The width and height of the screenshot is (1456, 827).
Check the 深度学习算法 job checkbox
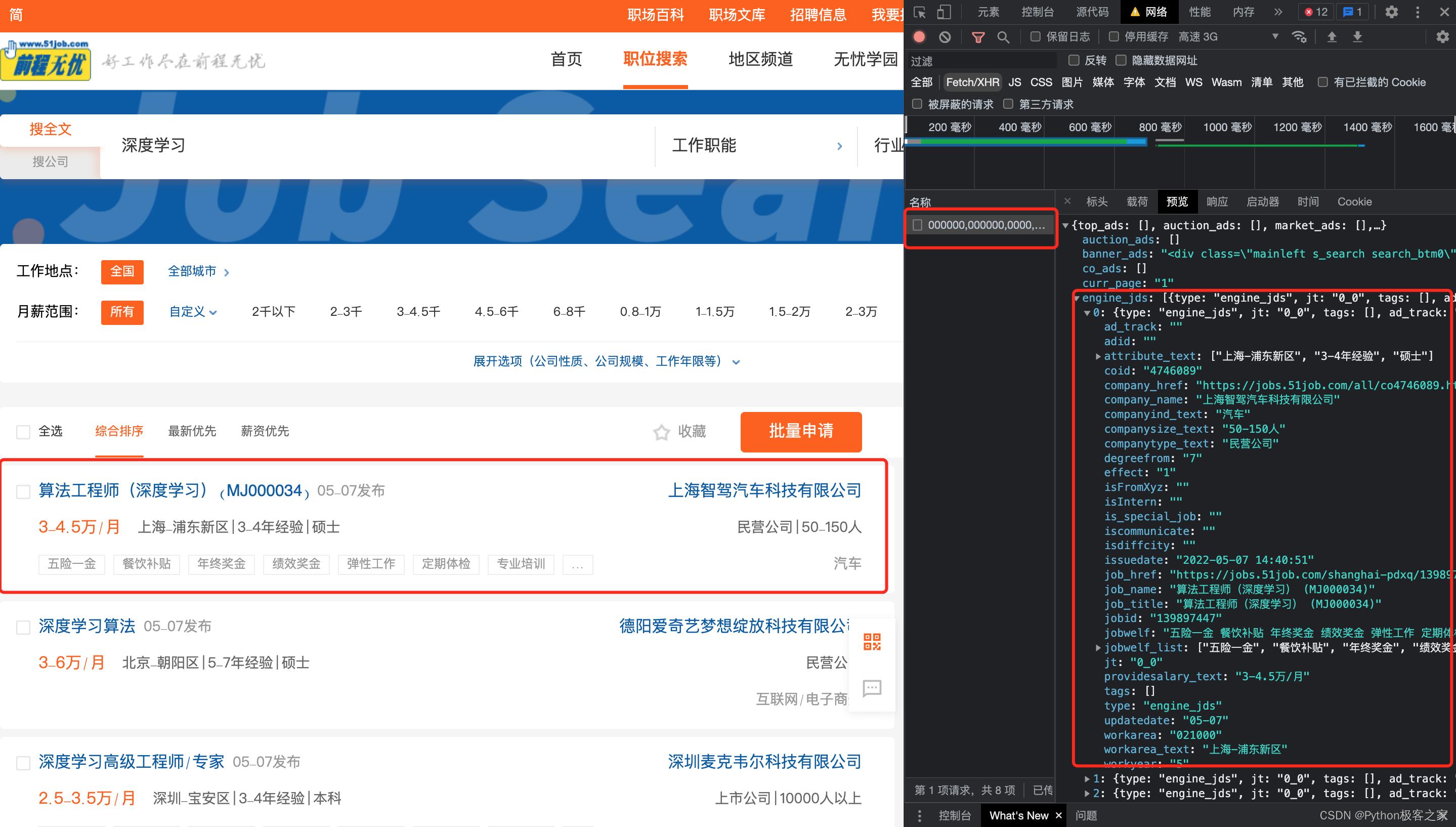click(23, 627)
